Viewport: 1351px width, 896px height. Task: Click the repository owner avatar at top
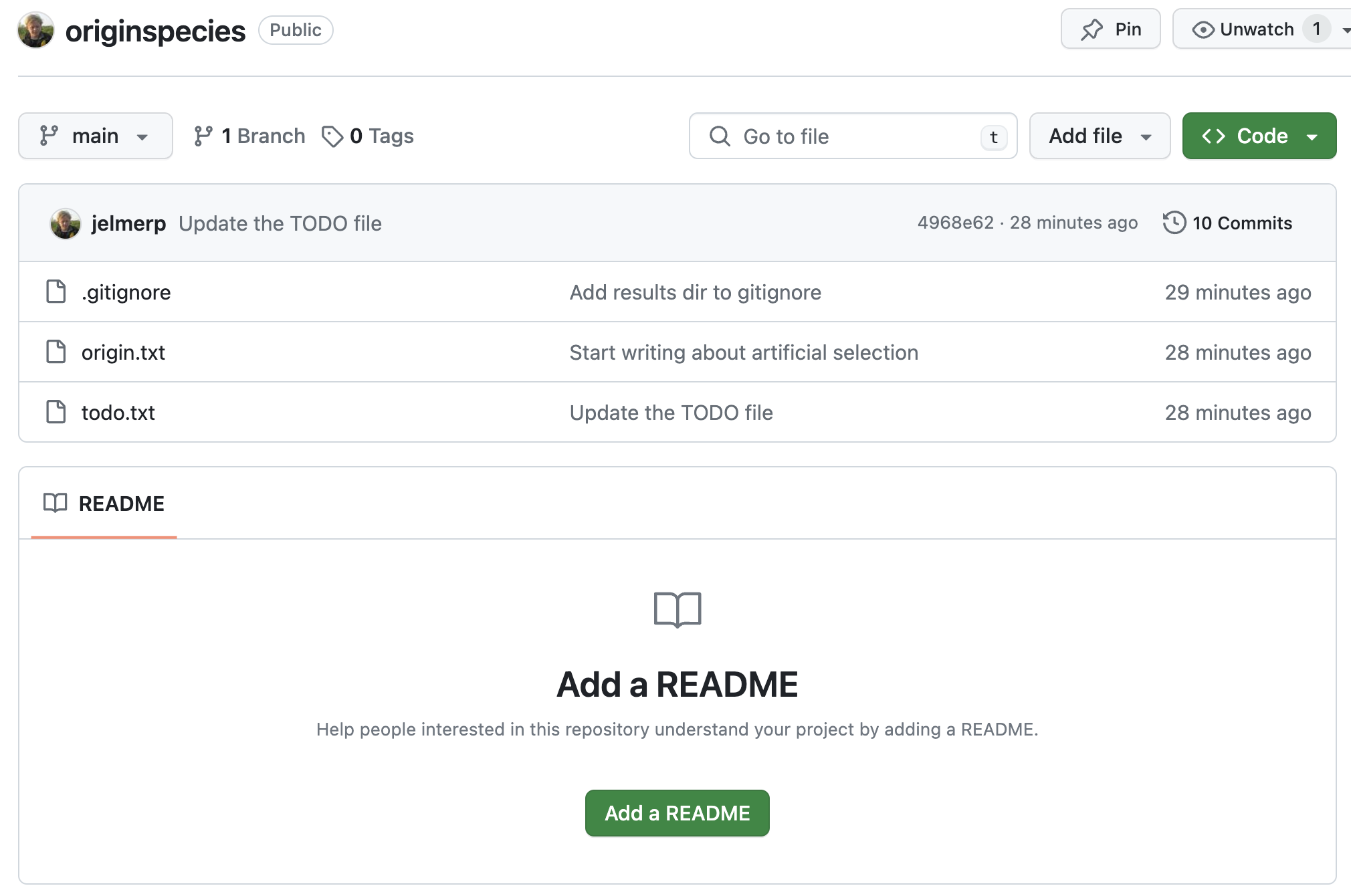(35, 30)
